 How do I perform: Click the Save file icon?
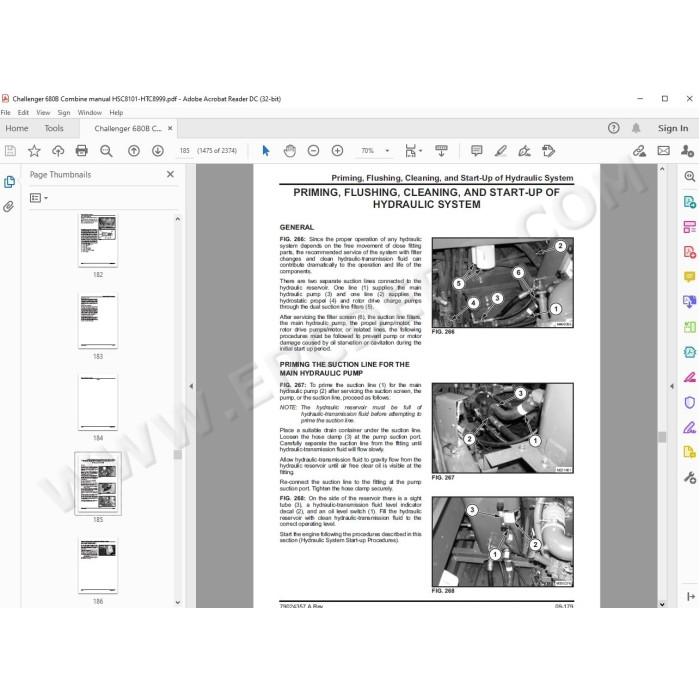coord(10,151)
